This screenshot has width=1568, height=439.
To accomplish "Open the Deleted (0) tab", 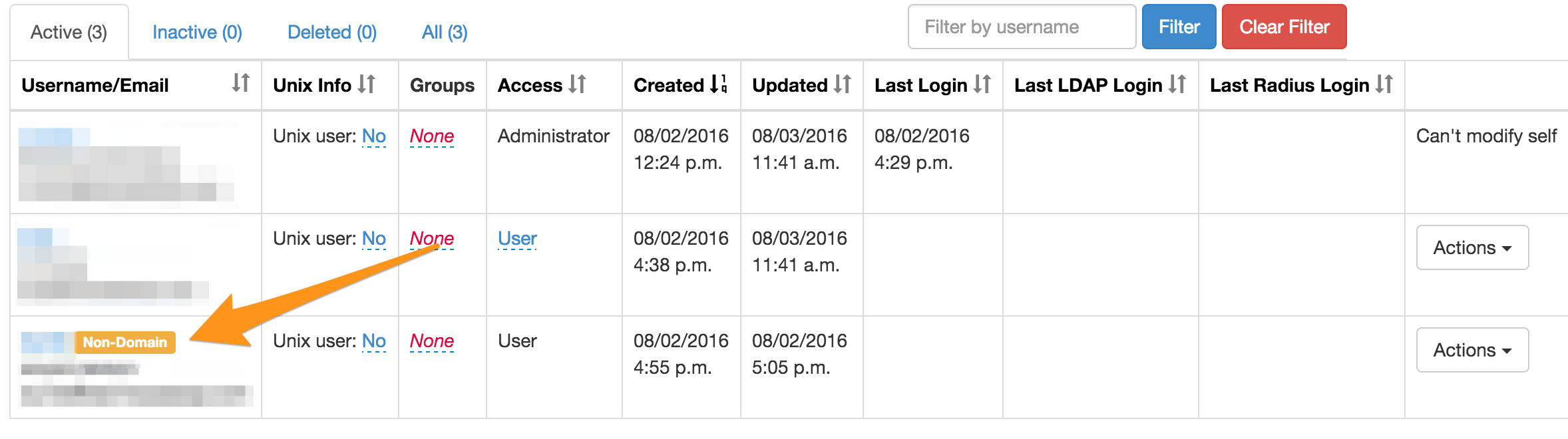I will point(332,32).
